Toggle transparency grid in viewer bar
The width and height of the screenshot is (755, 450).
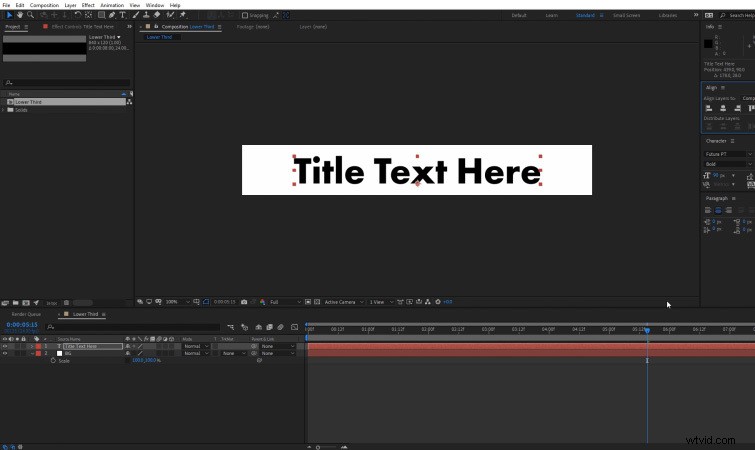[x=317, y=302]
